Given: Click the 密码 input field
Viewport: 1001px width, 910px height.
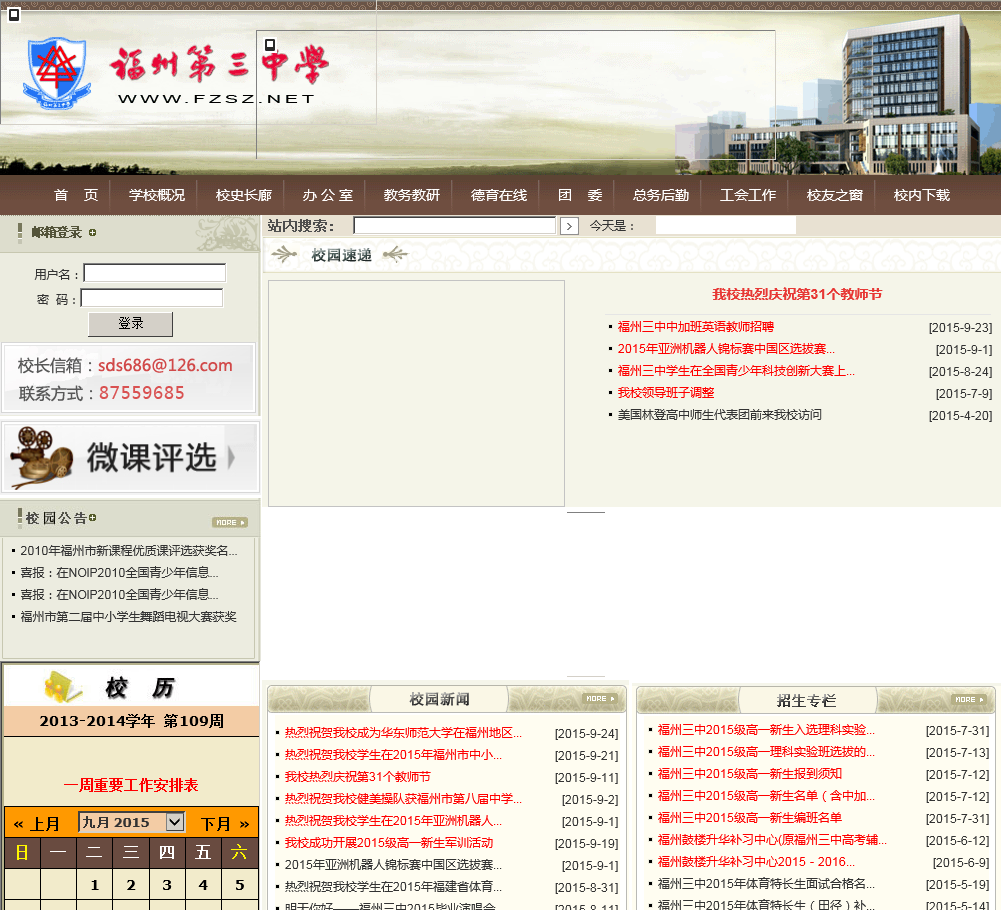Looking at the screenshot, I should 152,298.
